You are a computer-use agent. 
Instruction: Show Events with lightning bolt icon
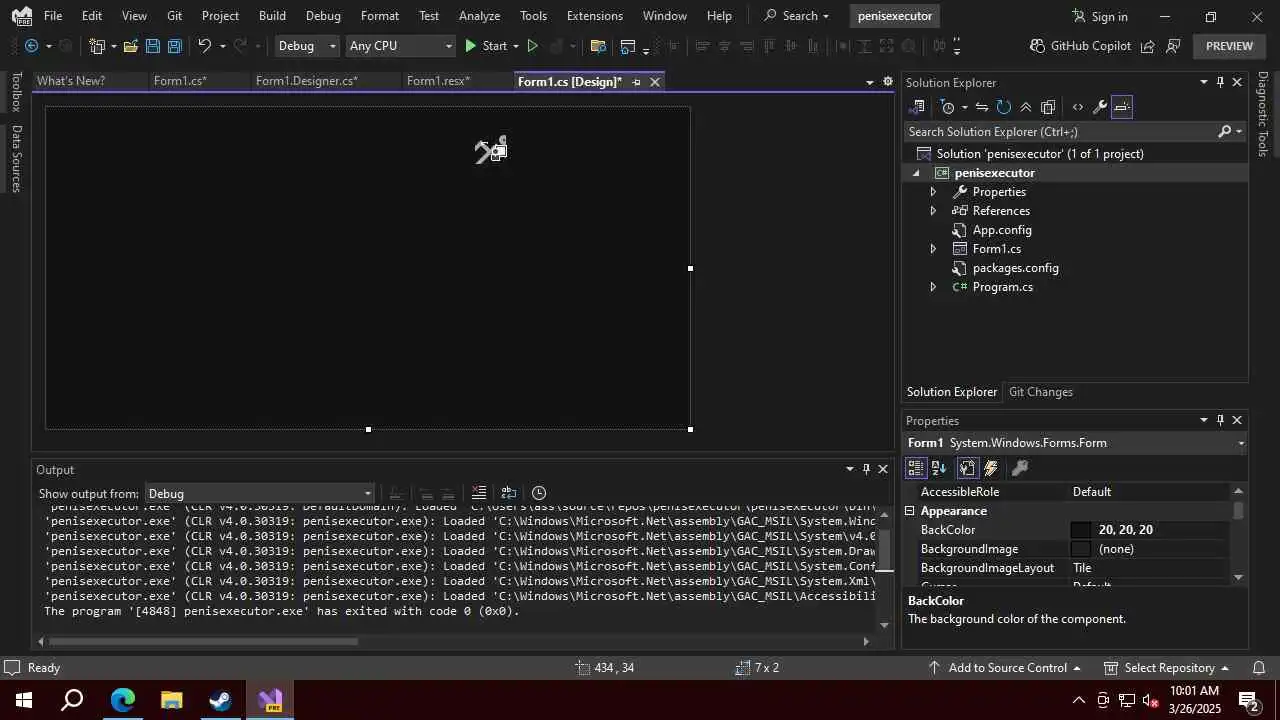click(991, 468)
